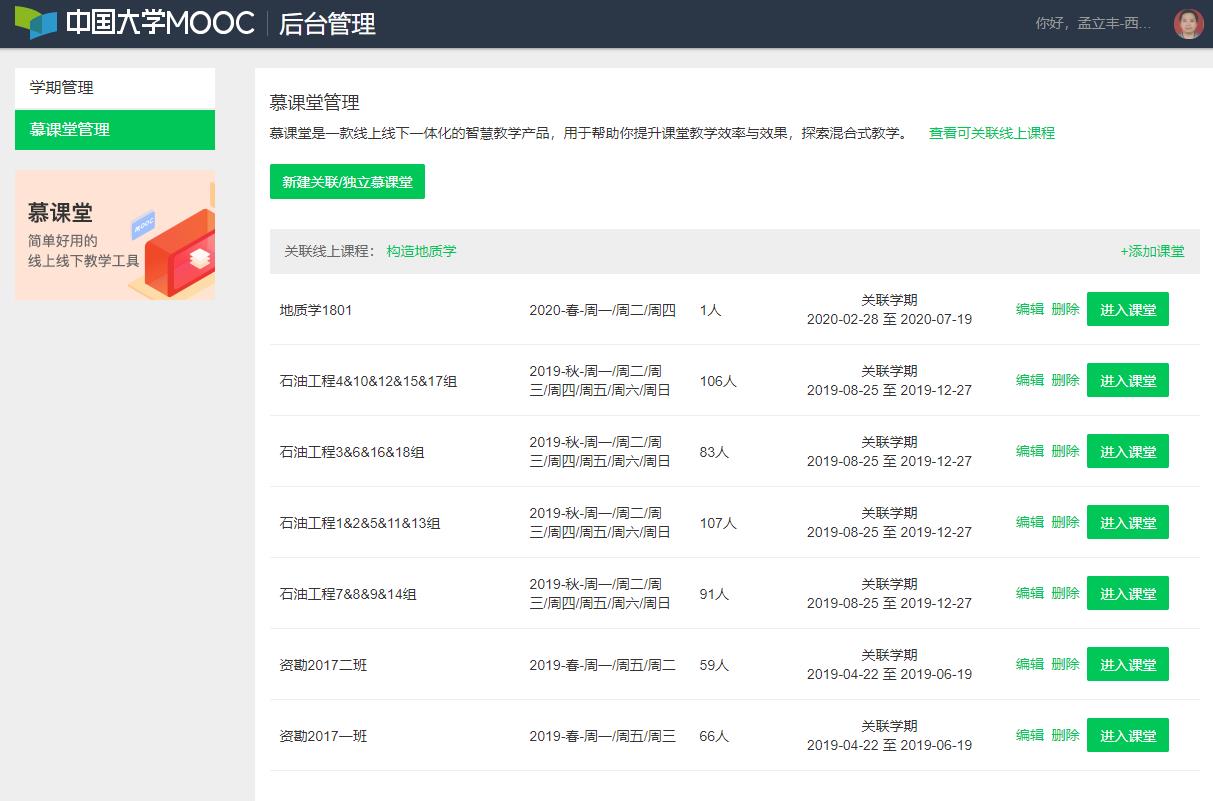
Task: Click the 中国大学MOOC logo icon
Action: coord(36,23)
